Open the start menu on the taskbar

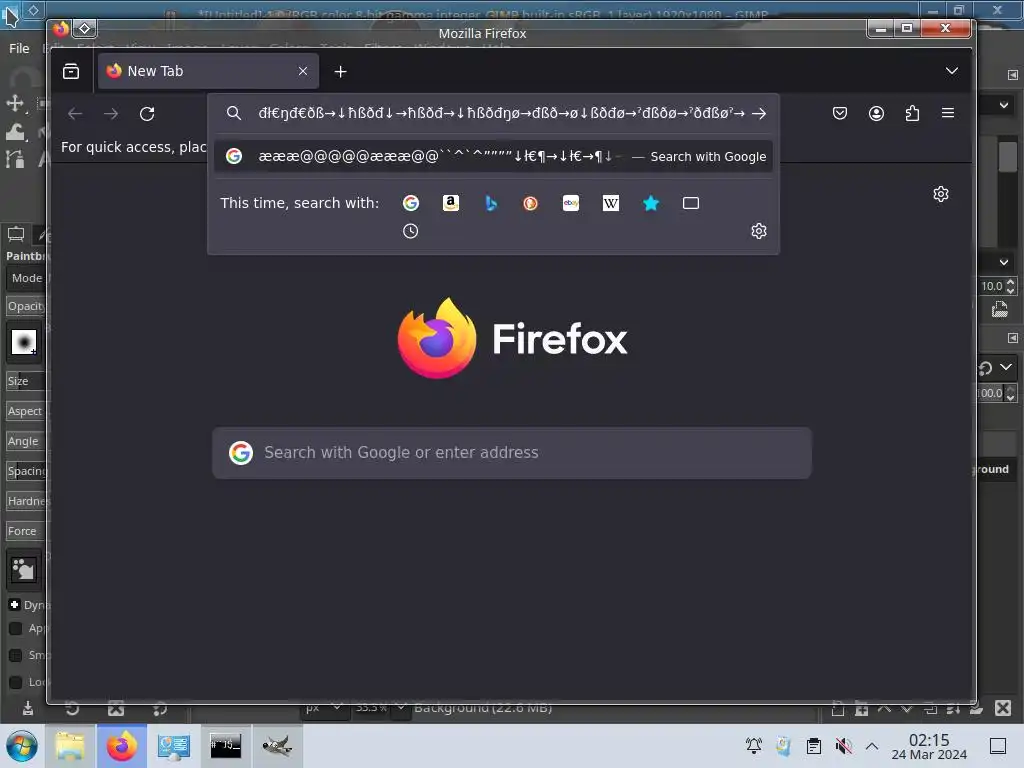click(22, 746)
